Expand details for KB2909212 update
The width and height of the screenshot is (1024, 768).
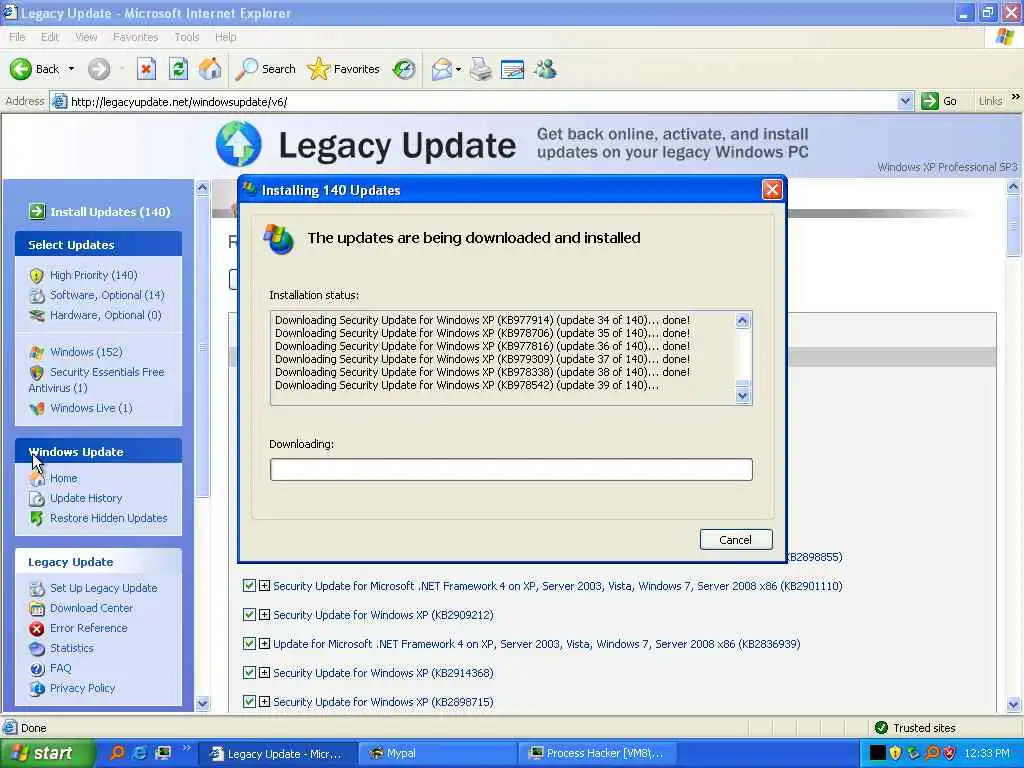tap(264, 615)
